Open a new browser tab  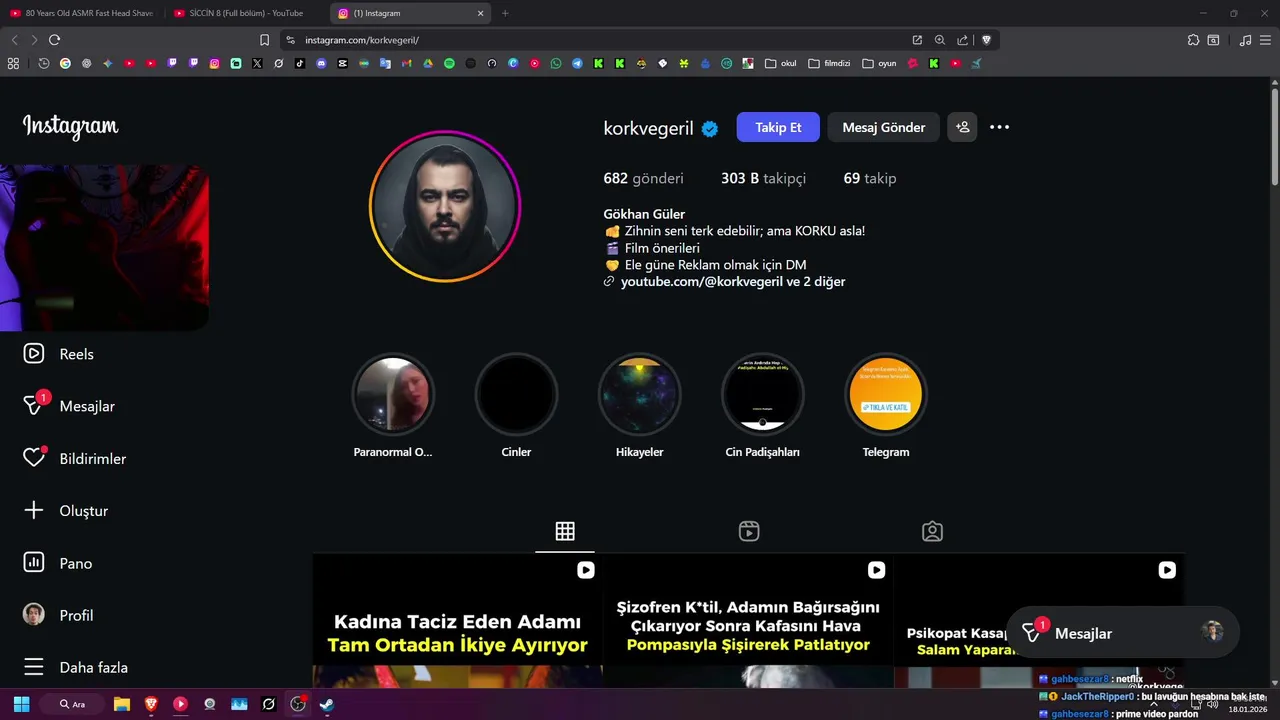pyautogui.click(x=505, y=13)
